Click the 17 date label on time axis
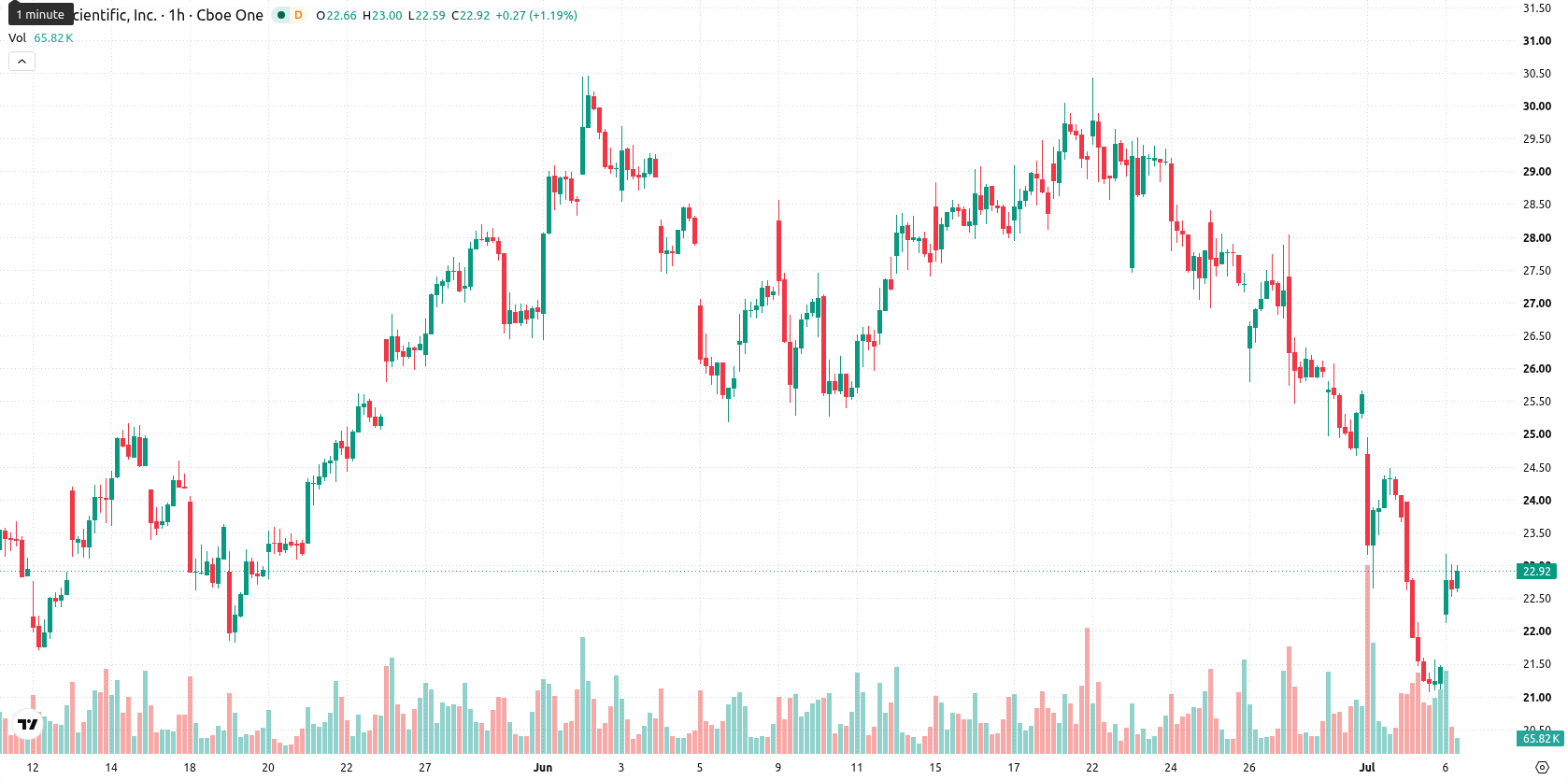The image size is (1568, 780). tap(1014, 768)
